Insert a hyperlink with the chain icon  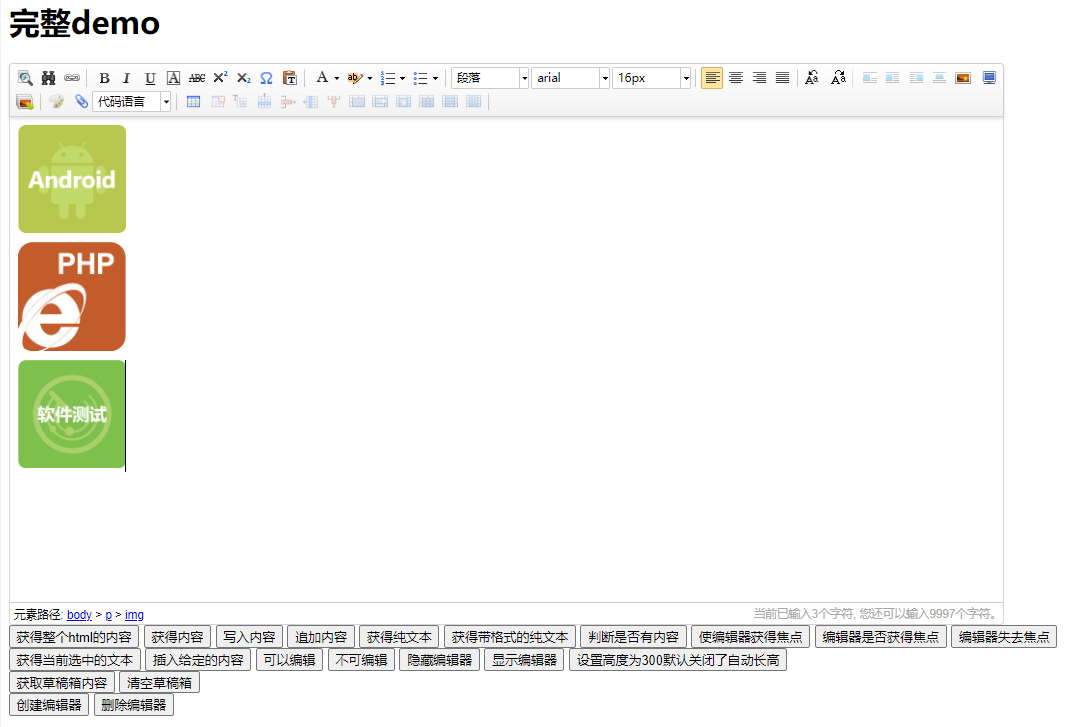[72, 78]
